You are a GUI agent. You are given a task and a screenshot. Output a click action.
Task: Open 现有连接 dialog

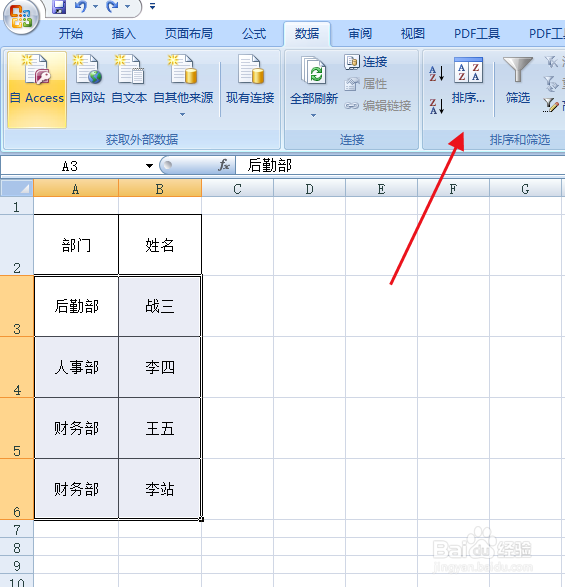pos(250,80)
